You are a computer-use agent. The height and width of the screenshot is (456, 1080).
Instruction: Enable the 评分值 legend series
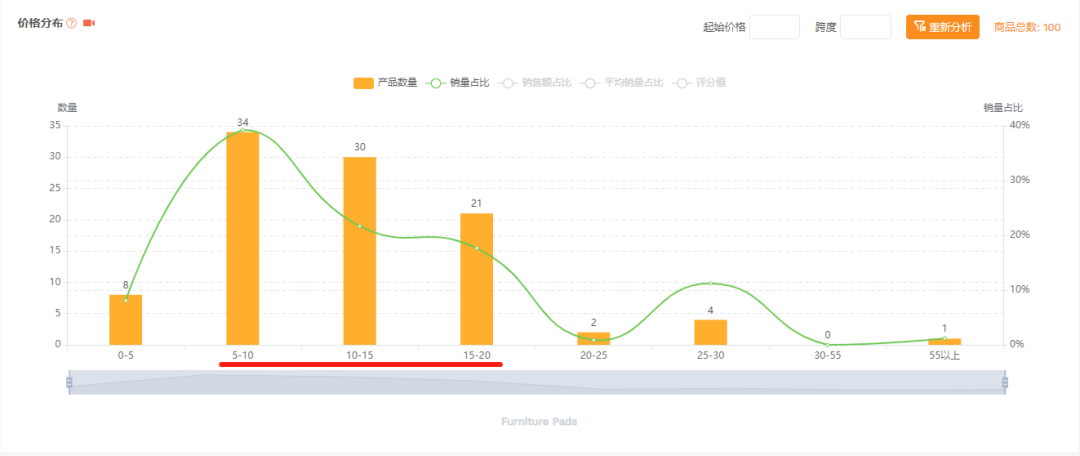[700, 83]
